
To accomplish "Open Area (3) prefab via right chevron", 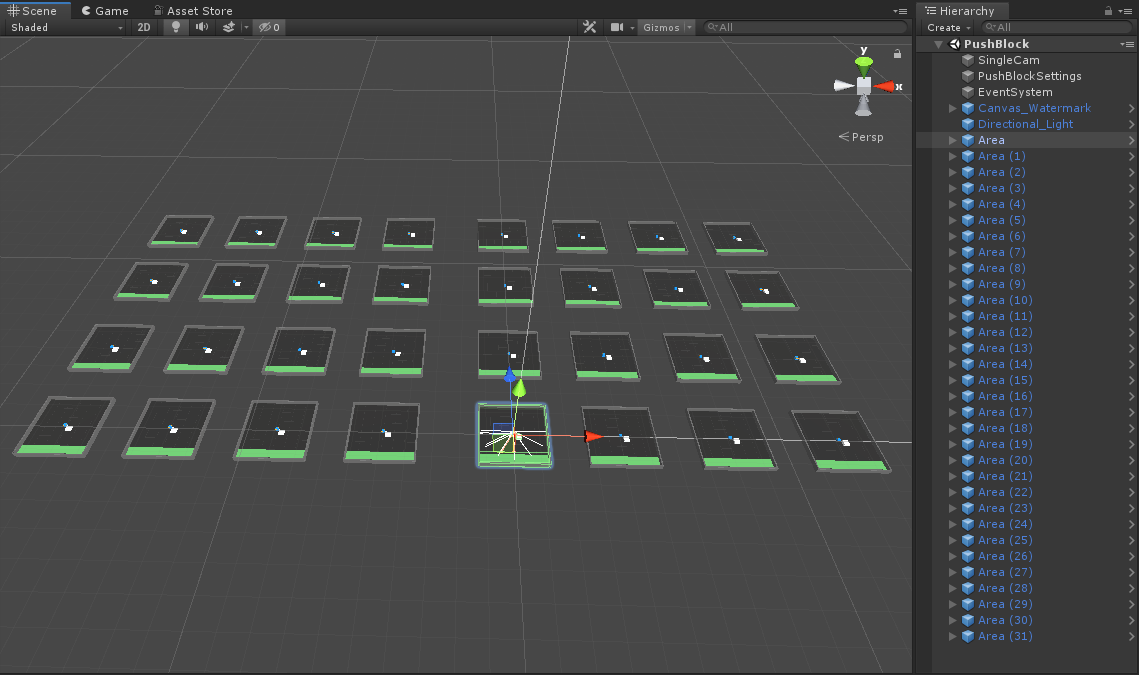I will coord(1131,188).
